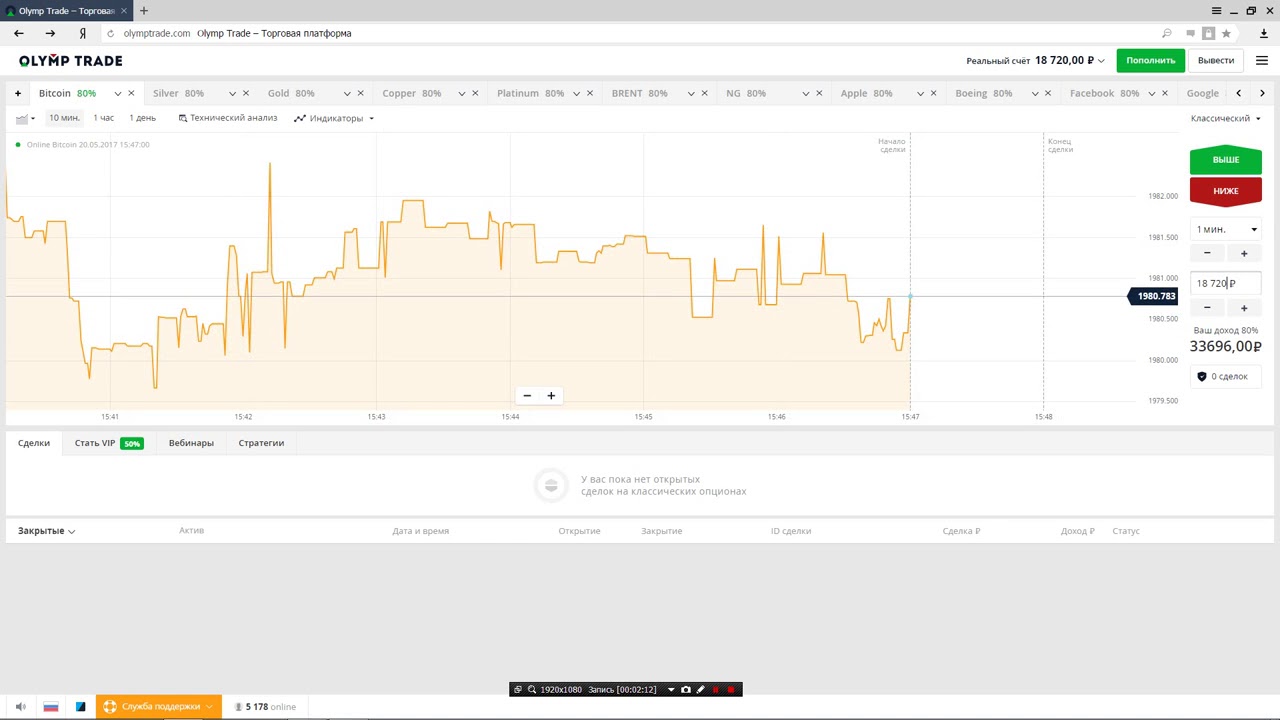
Task: Take screenshot via recorder camera icon
Action: (x=686, y=690)
